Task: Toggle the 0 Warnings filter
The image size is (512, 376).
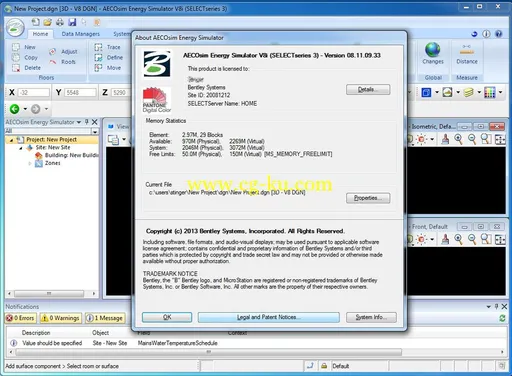Action: click(x=60, y=318)
